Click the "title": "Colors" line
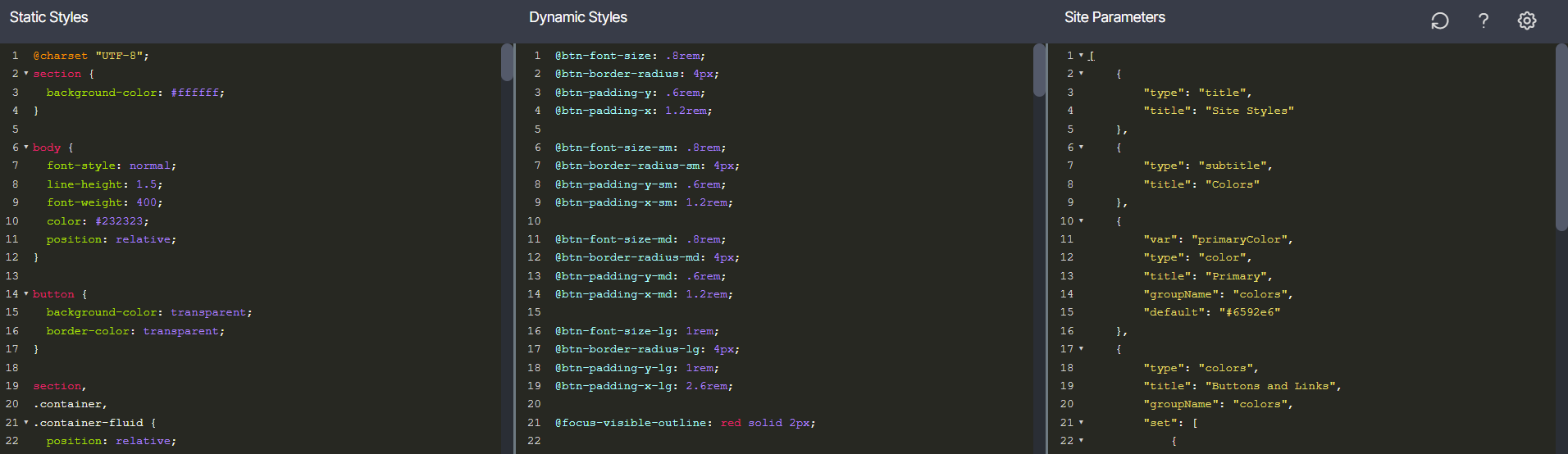1568x454 pixels. click(x=1201, y=184)
